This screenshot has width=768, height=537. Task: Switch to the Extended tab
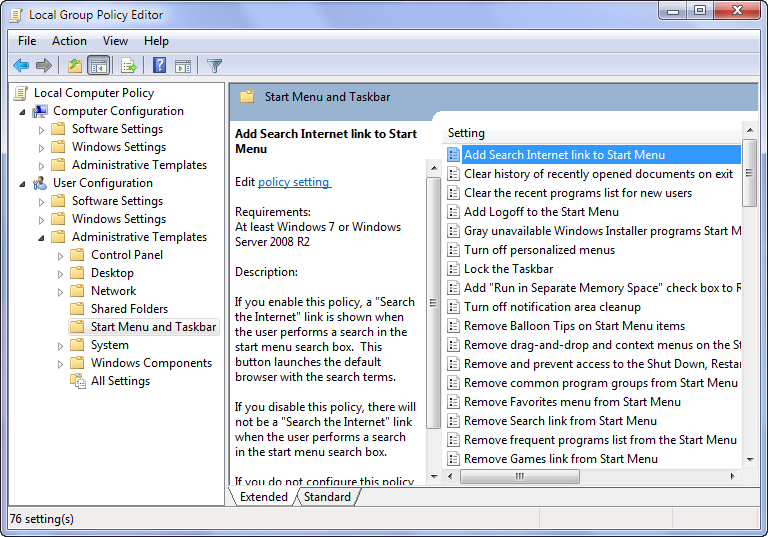coord(264,497)
